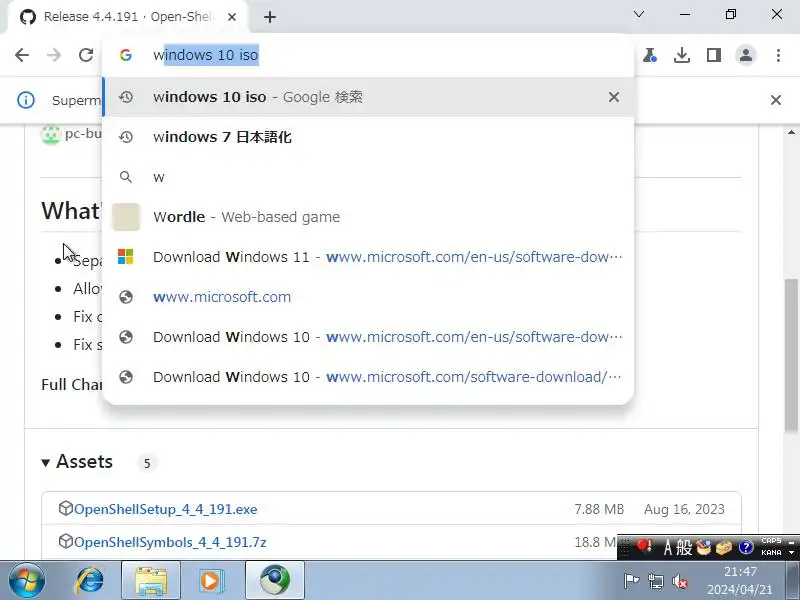This screenshot has height=600, width=800.
Task: Click the Assets count badge 5
Action: coord(147,463)
